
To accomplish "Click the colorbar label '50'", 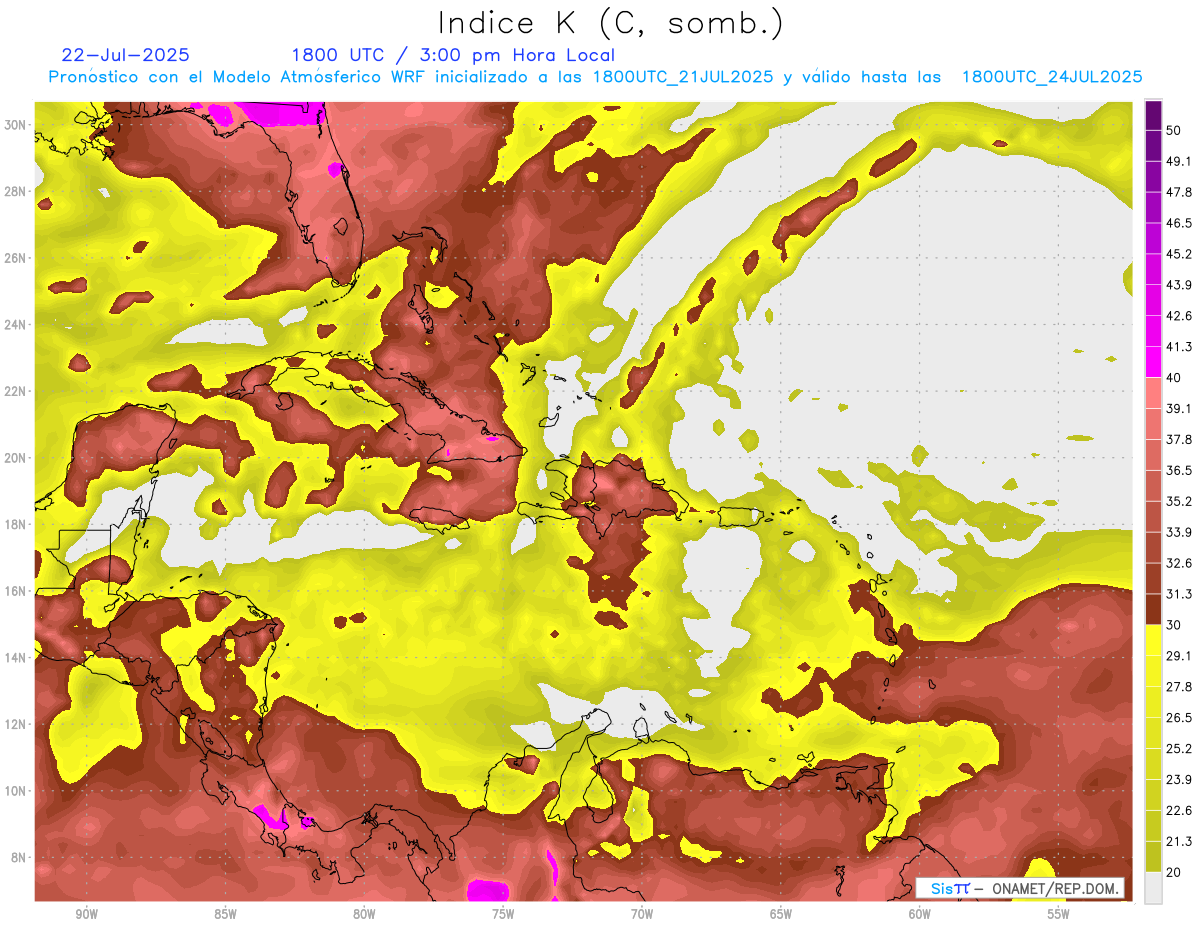I will pos(1174,130).
